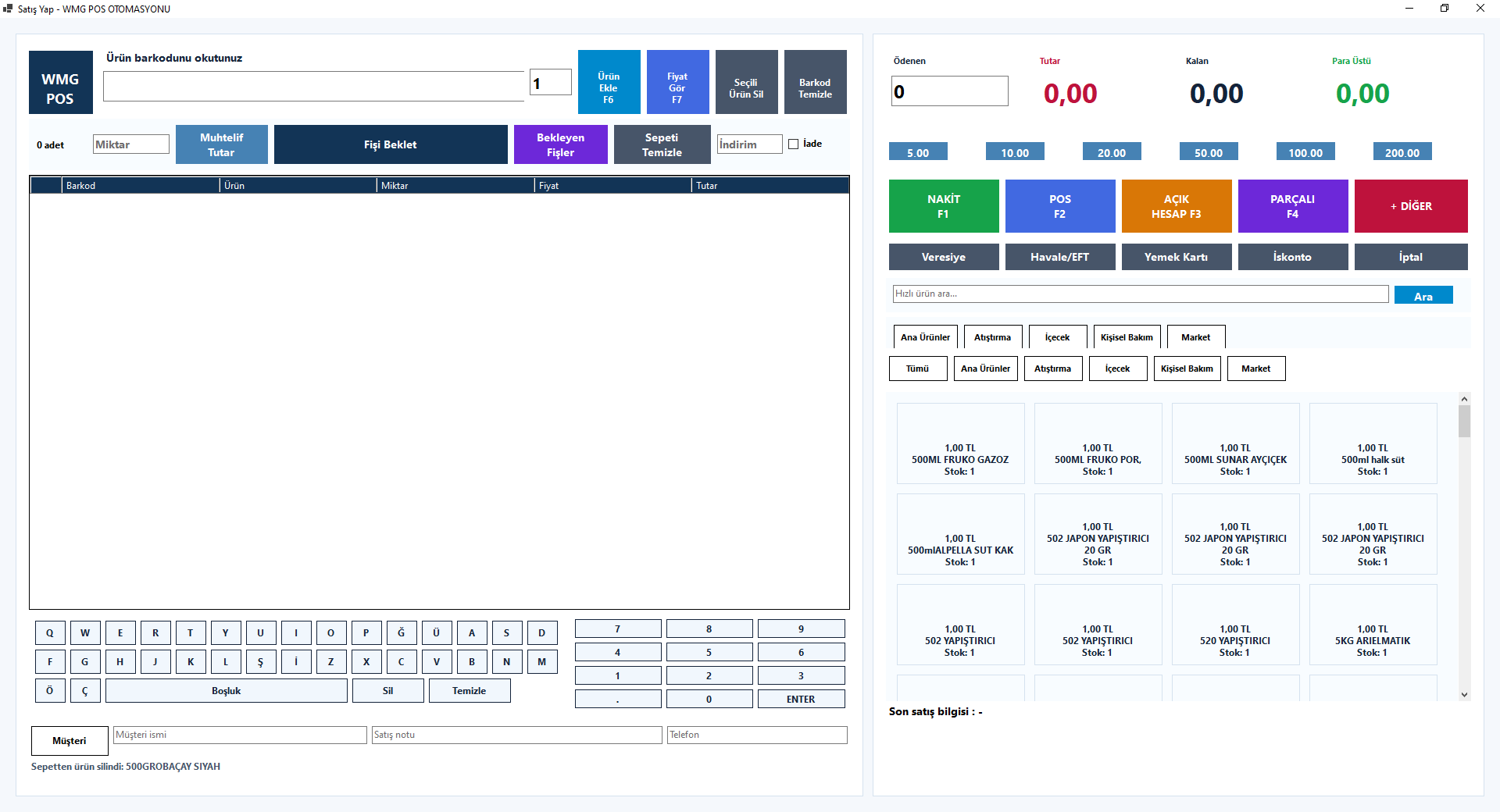Select Yemek Kartı payment
This screenshot has width=1500, height=812.
point(1177,257)
